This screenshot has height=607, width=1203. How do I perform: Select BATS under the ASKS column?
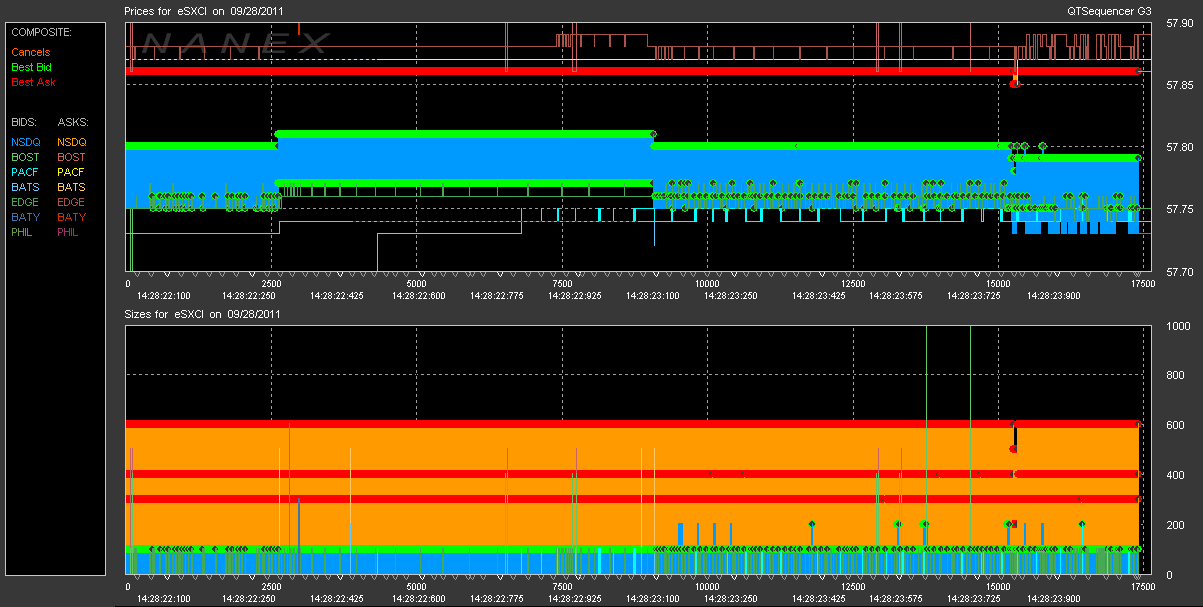[x=72, y=187]
